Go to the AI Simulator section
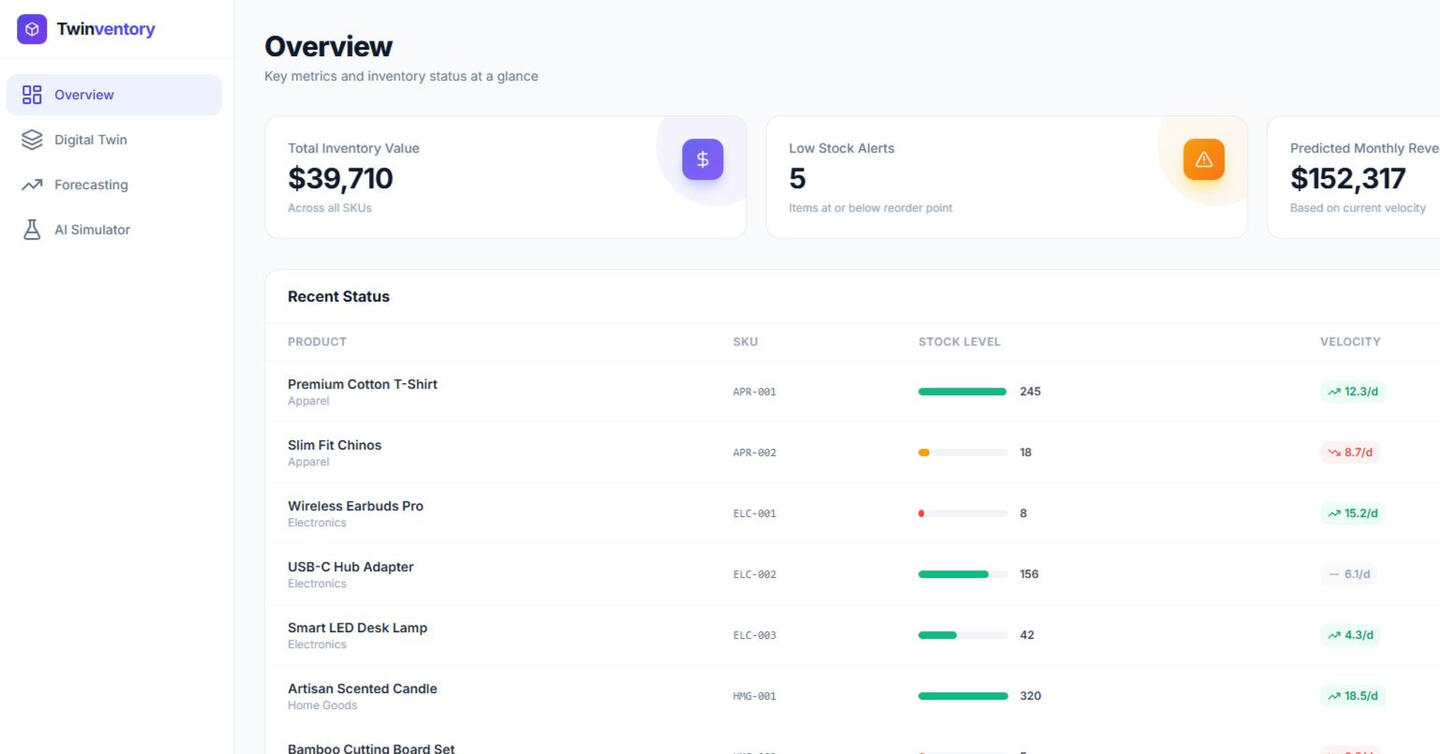Screen dimensions: 1440x754 [92, 230]
